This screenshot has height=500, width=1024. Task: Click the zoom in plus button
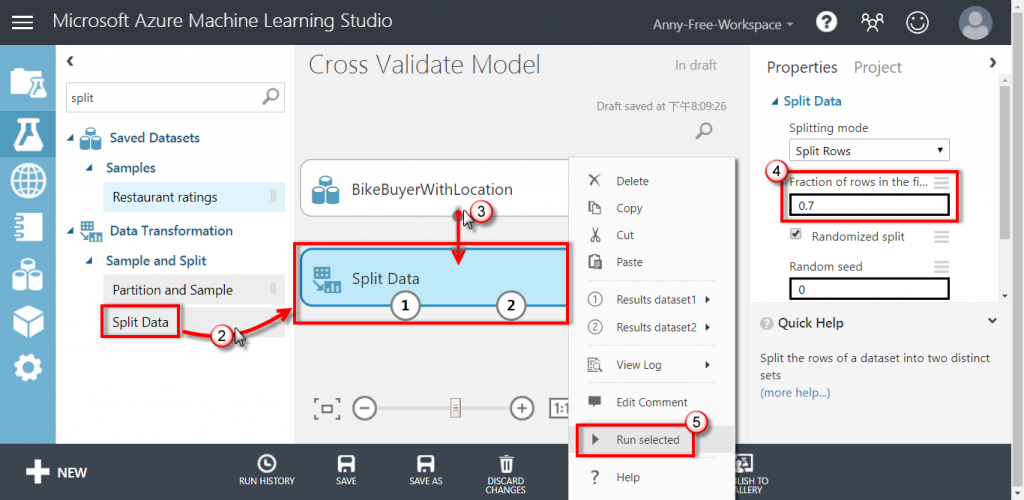pos(521,409)
